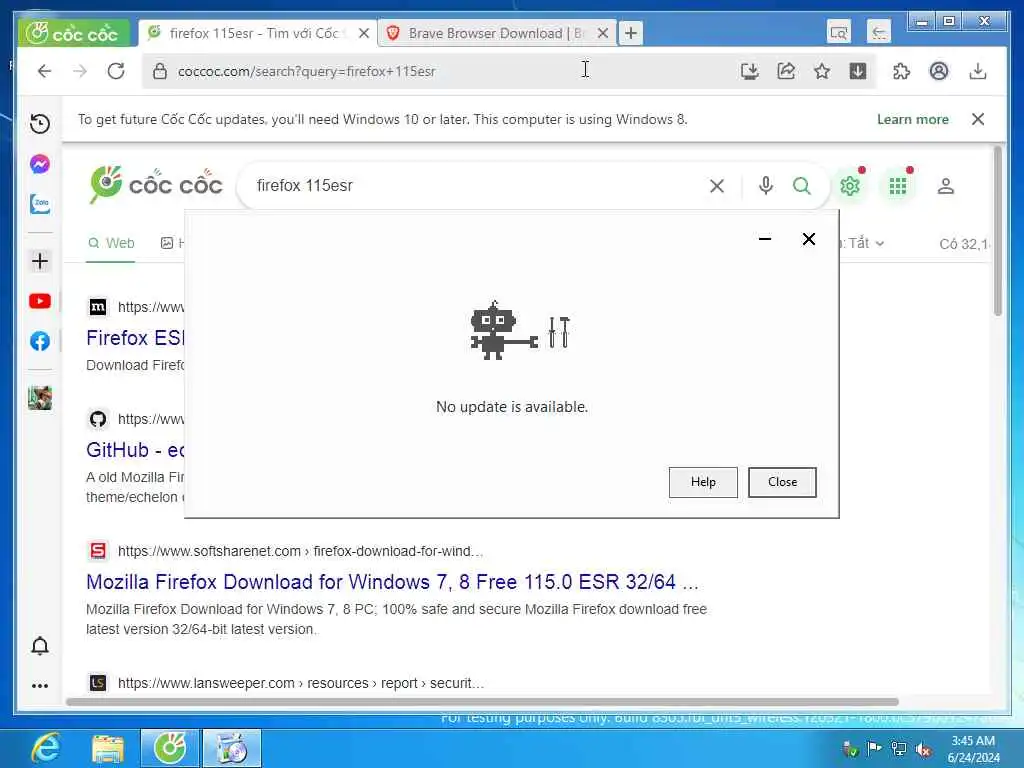
Task: Click the Cốc Cốc taskbar button
Action: 170,748
